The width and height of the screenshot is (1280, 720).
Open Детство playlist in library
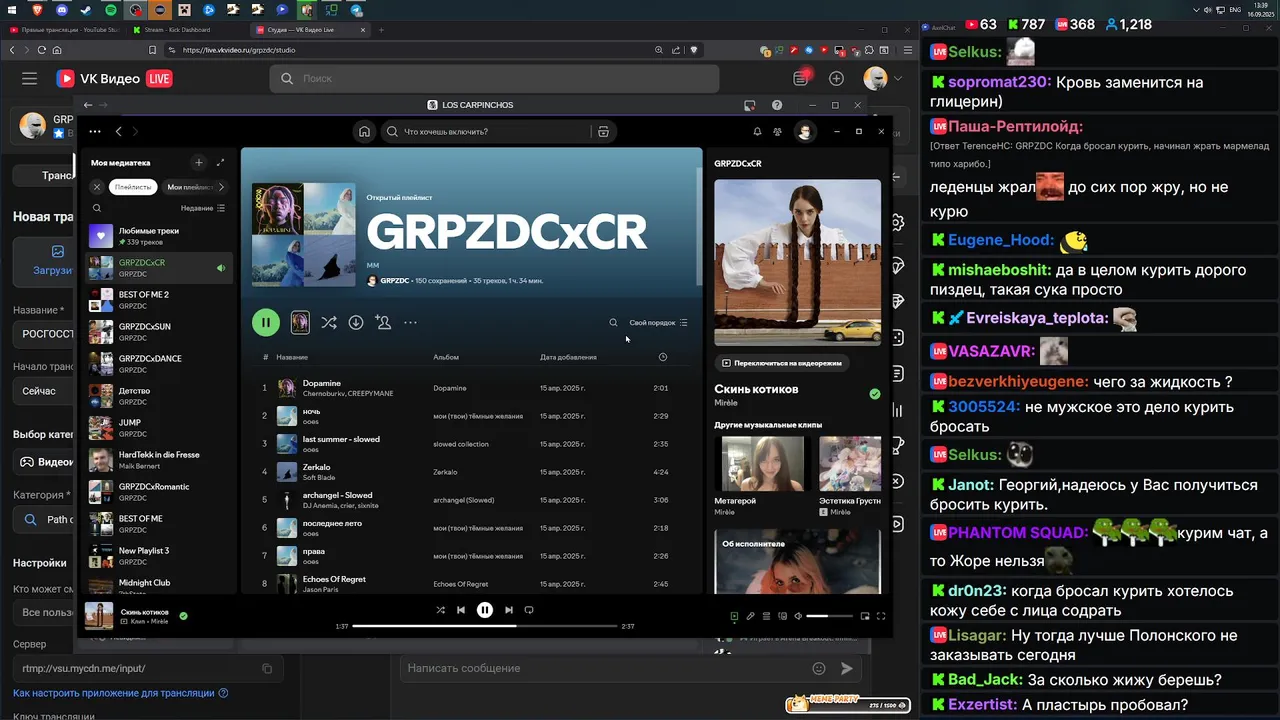pos(160,396)
